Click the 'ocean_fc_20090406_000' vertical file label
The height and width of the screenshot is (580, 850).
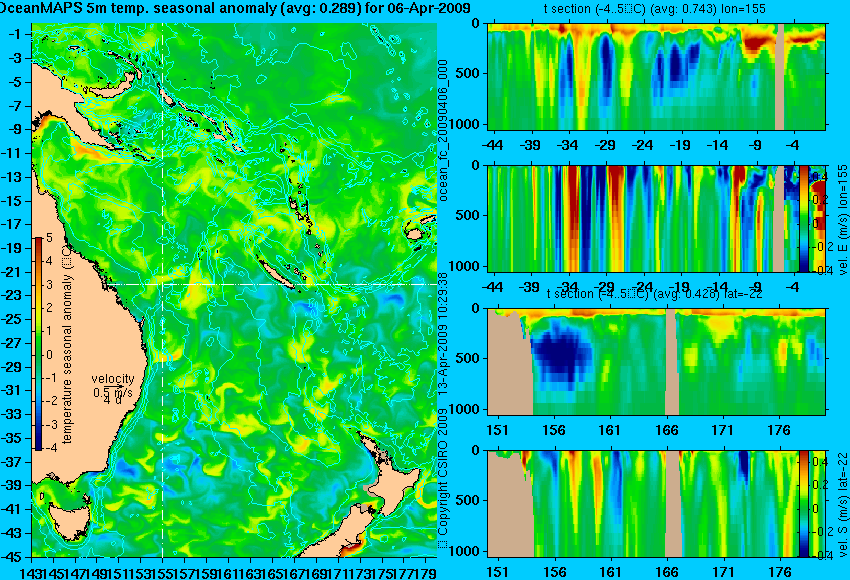[443, 130]
